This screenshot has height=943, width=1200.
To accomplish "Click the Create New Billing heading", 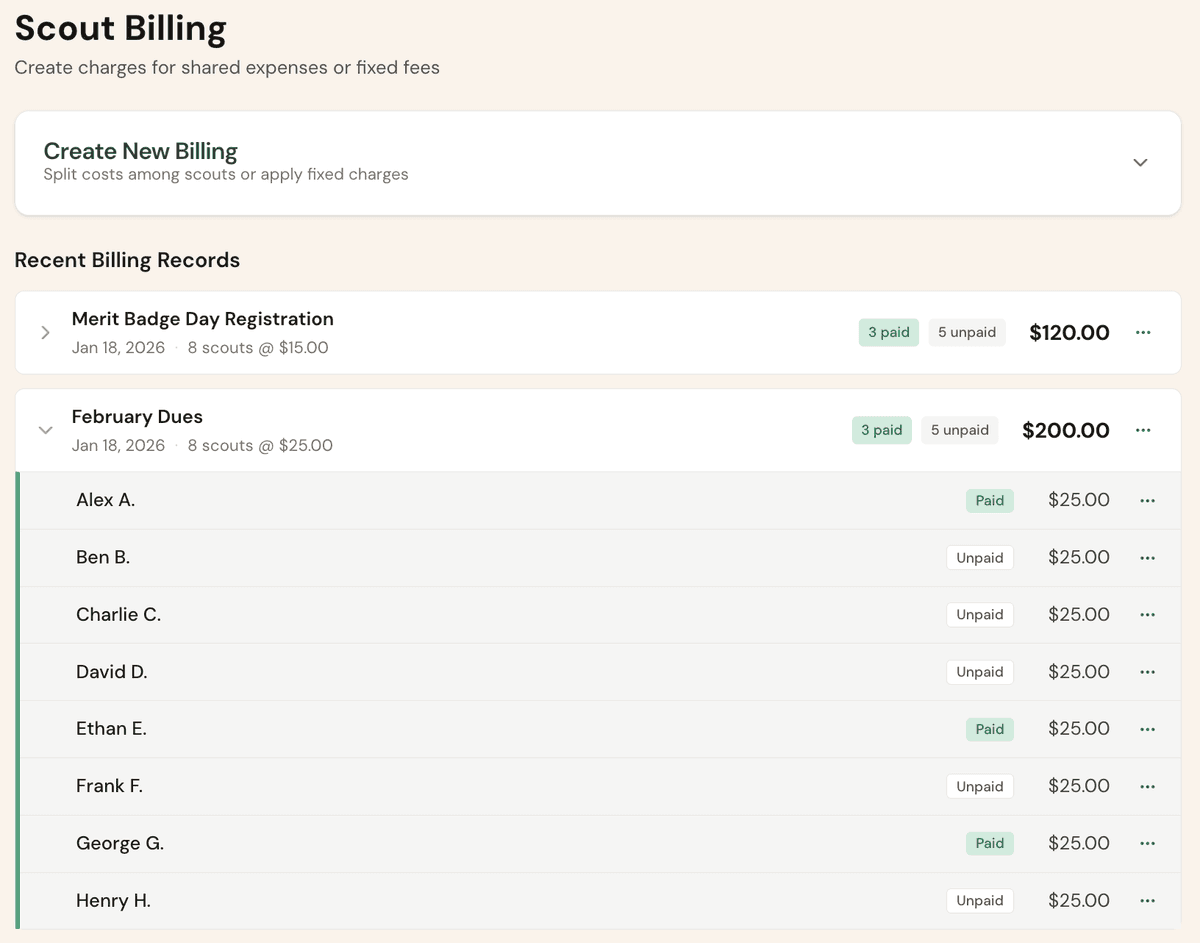I will [140, 151].
